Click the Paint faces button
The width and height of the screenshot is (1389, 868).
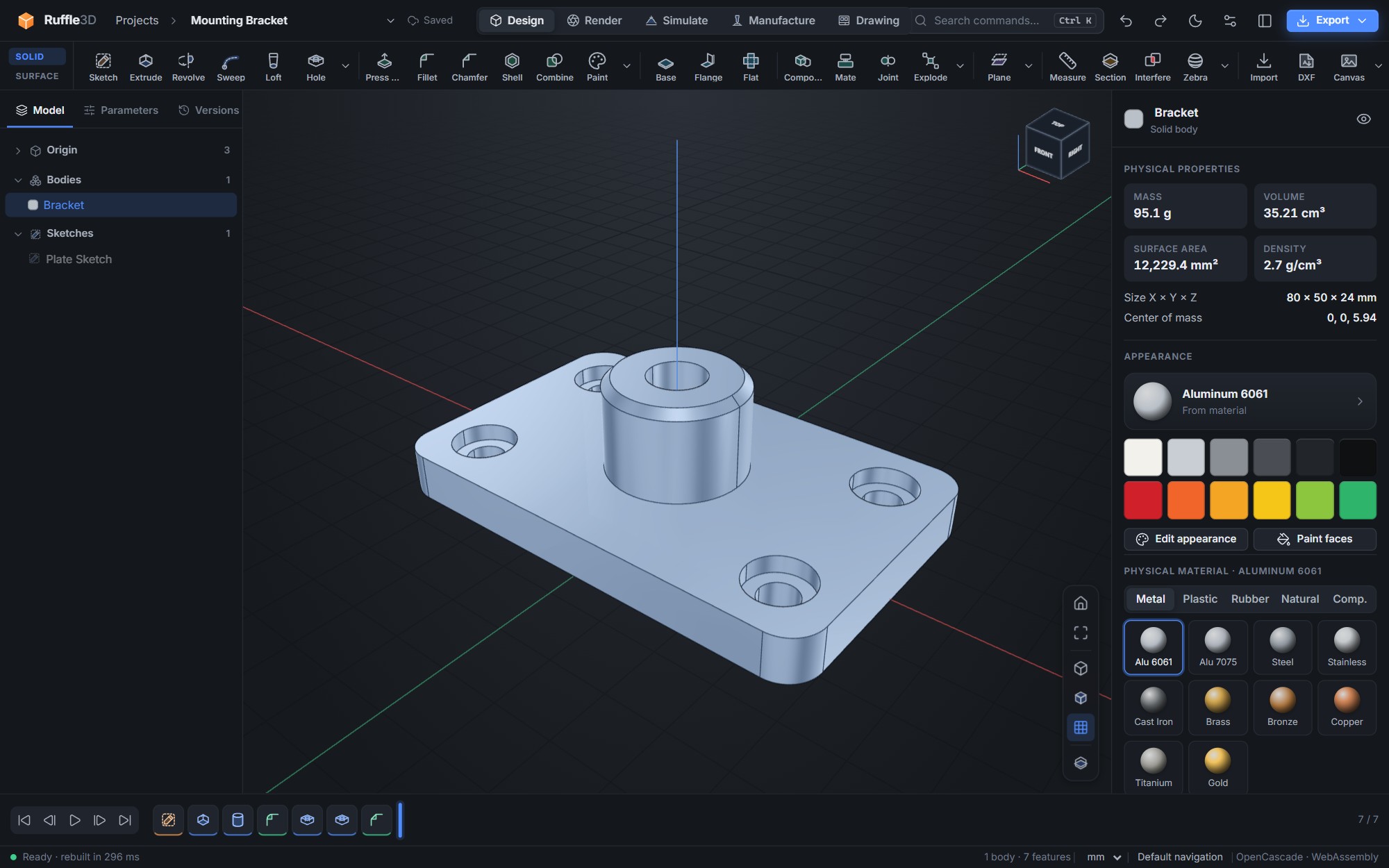pos(1315,539)
